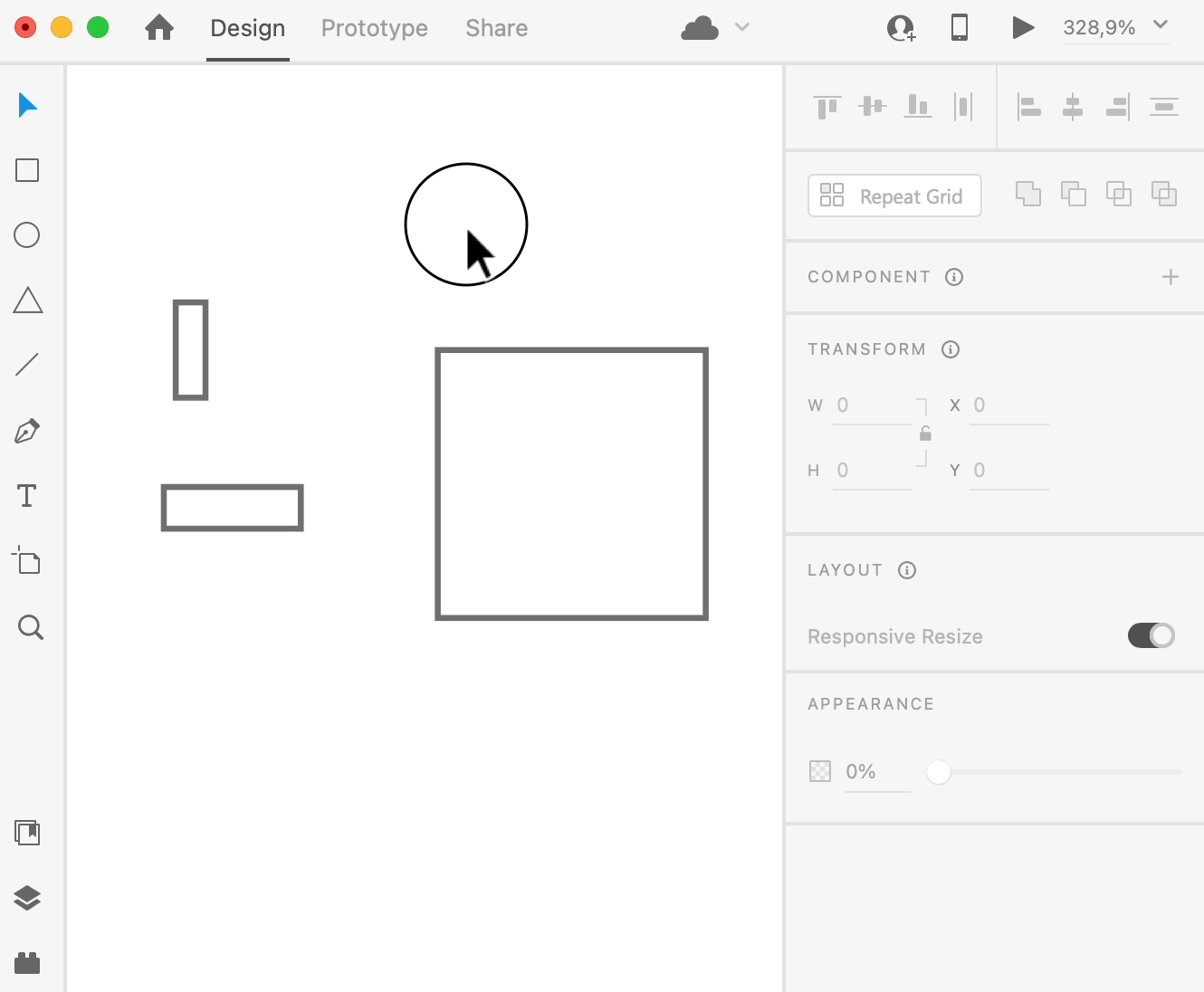Switch to the Design tab
Image resolution: width=1204 pixels, height=992 pixels.
click(248, 28)
